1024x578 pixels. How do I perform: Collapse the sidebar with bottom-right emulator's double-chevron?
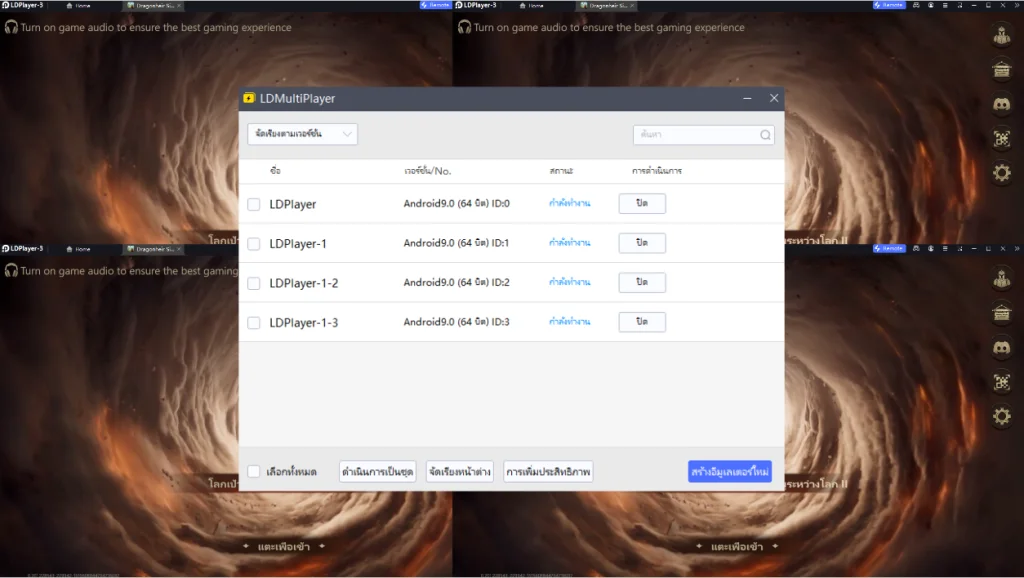coord(1017,249)
